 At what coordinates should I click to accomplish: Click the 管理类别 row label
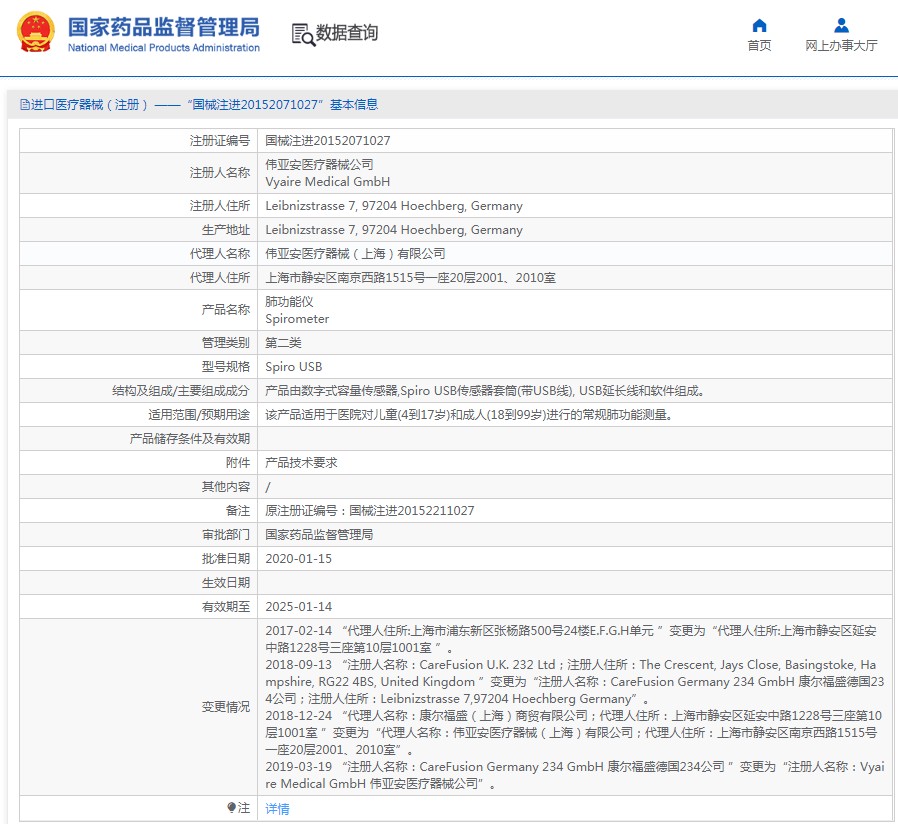[x=226, y=342]
